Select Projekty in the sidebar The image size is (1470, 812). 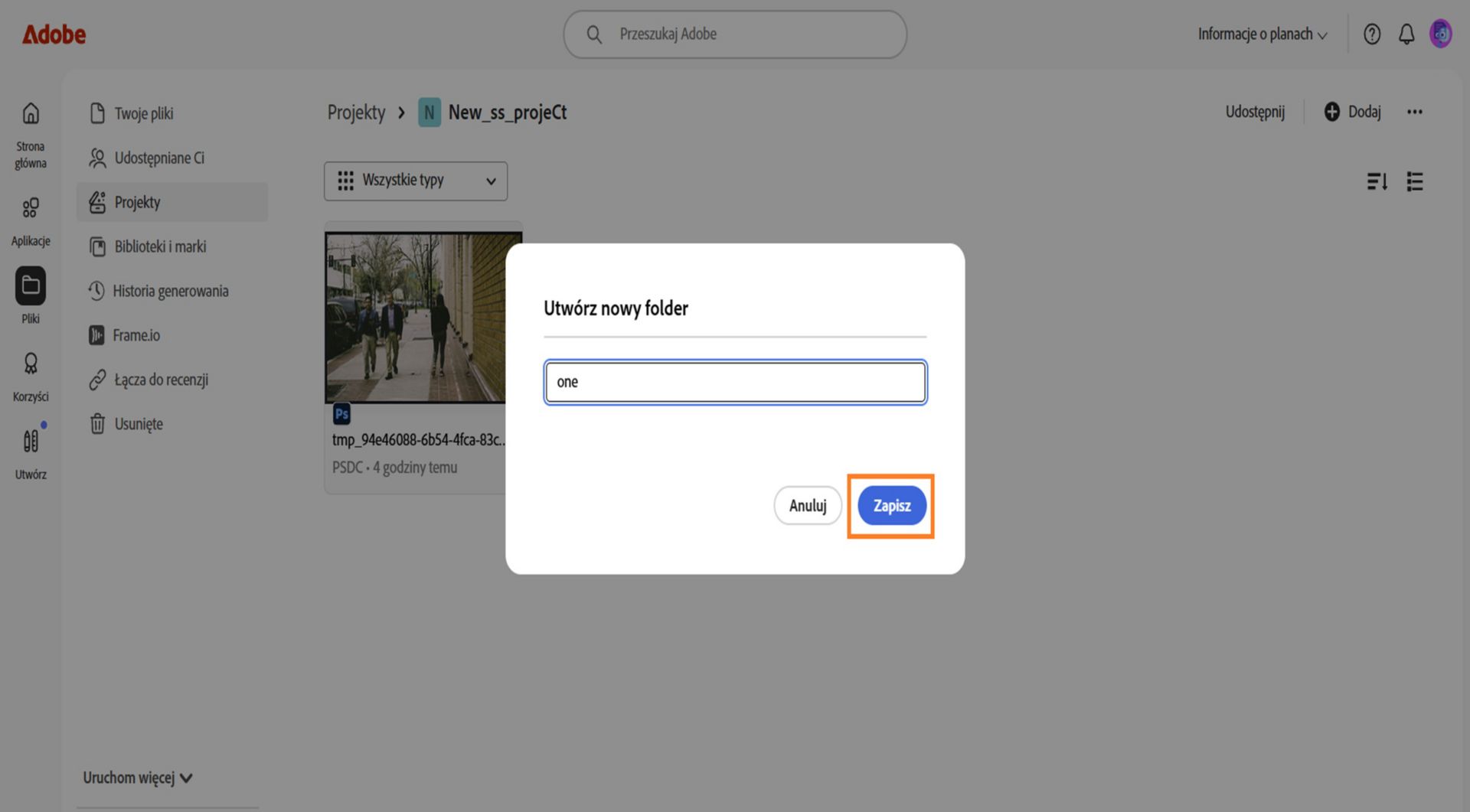172,202
